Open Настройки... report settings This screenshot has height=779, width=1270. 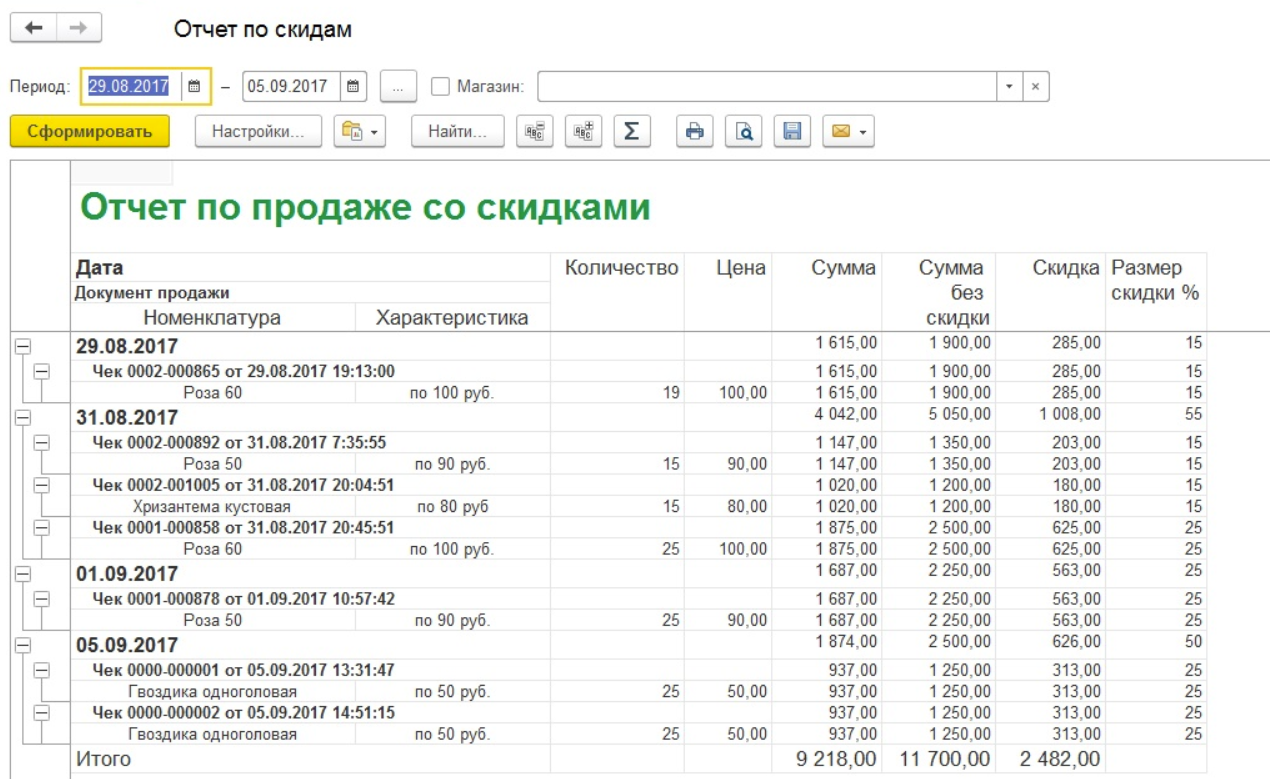(x=258, y=131)
